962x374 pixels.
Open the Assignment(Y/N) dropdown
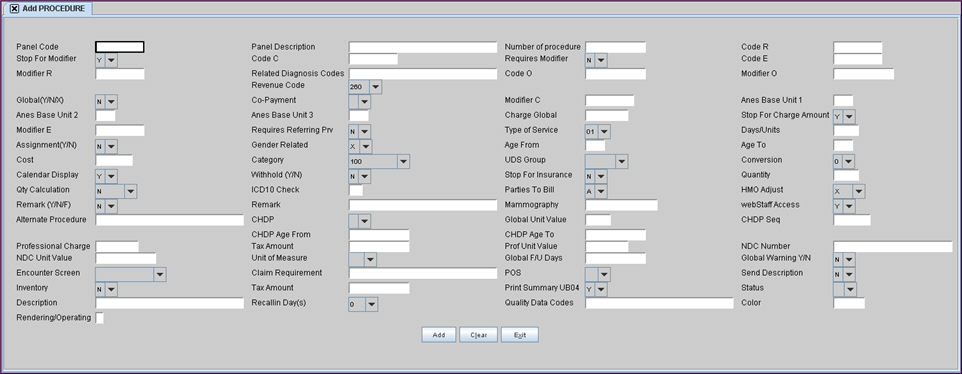pos(112,146)
